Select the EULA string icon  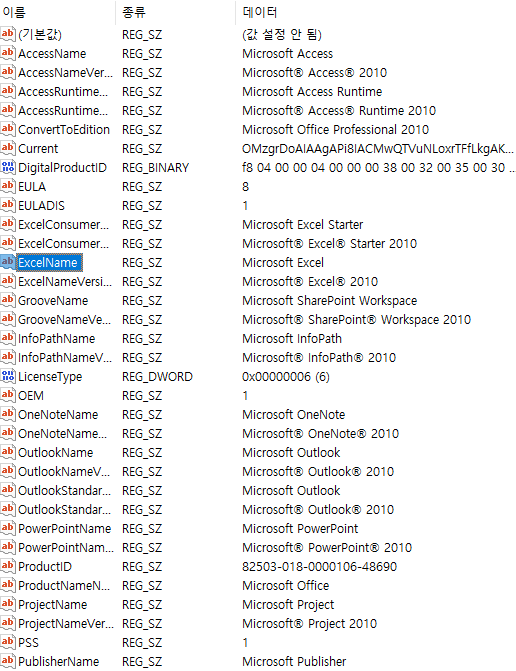(8, 186)
